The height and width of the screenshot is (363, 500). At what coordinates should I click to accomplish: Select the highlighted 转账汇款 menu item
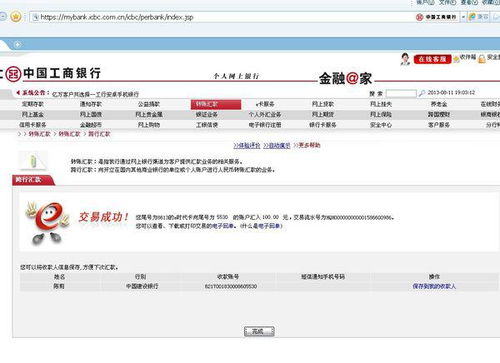tap(216, 105)
